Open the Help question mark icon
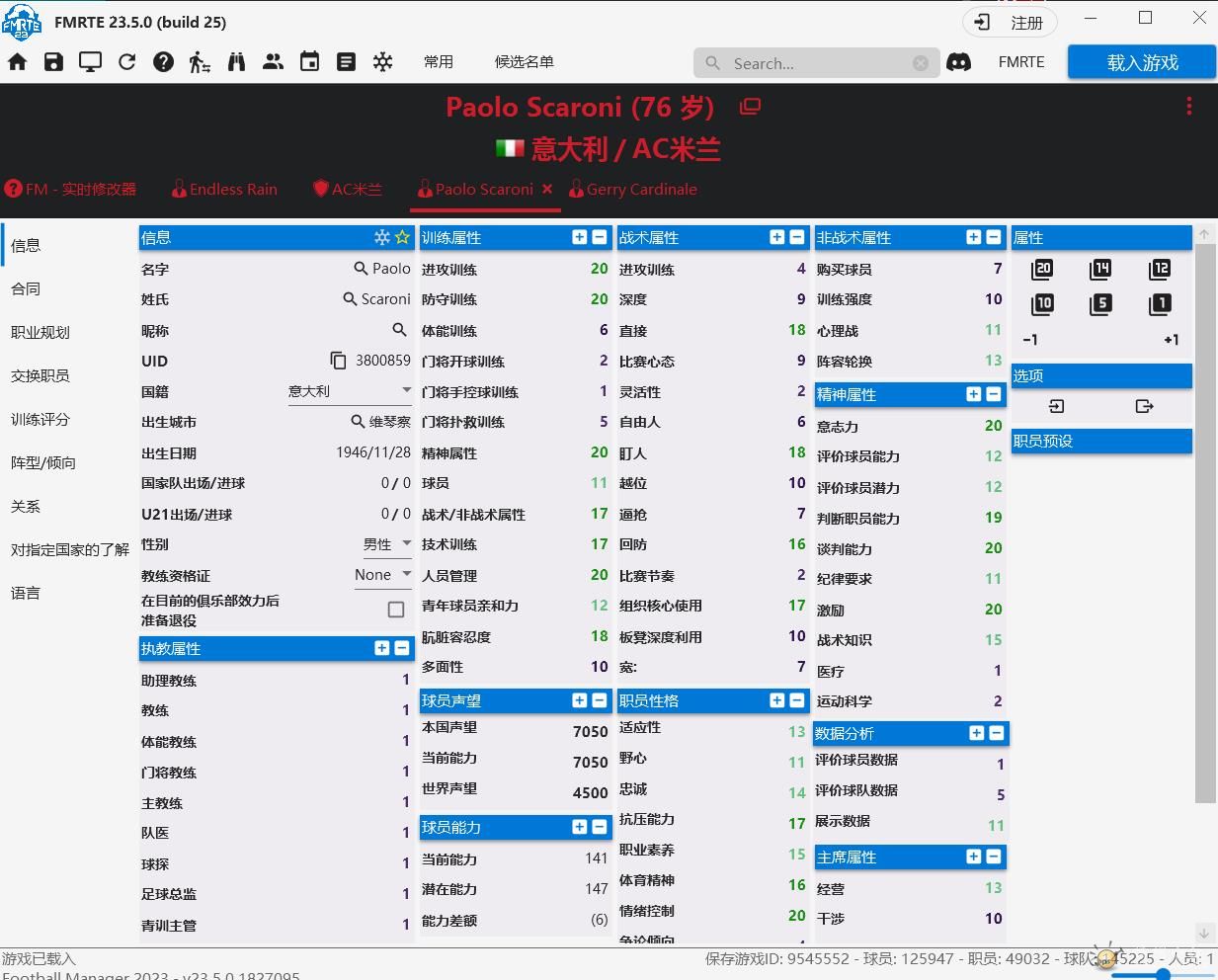 (164, 62)
